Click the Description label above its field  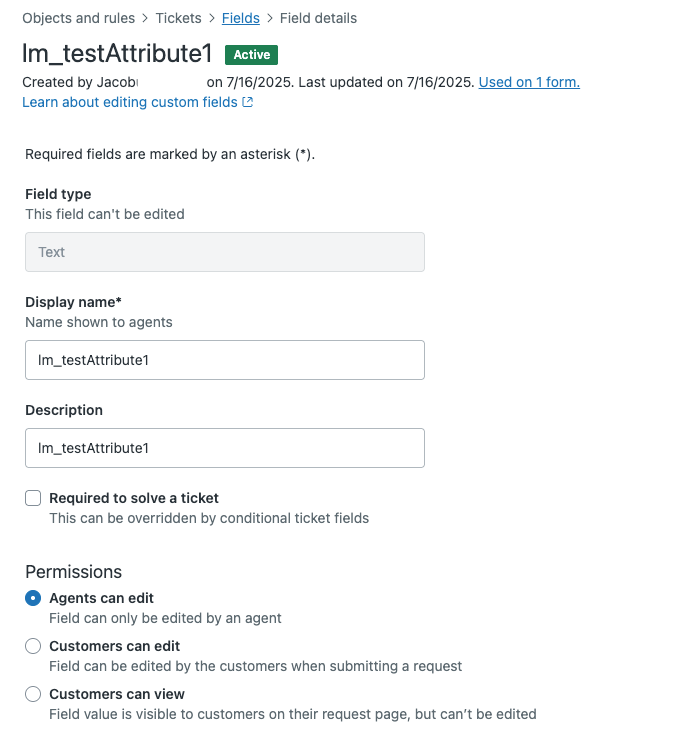pos(64,410)
